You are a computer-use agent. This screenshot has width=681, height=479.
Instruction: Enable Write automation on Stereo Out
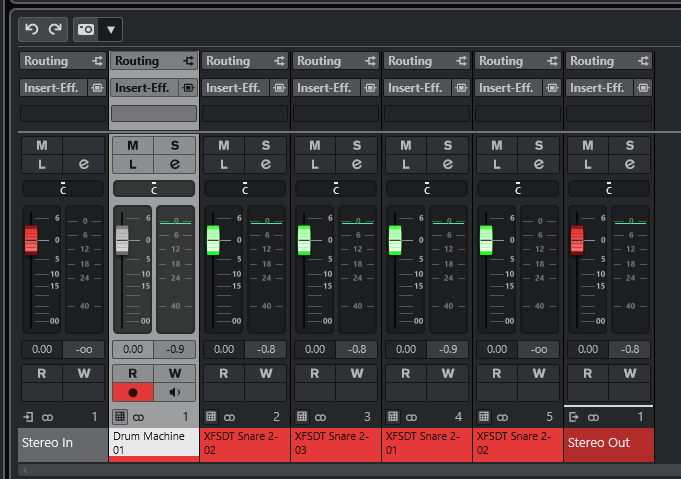(x=630, y=373)
